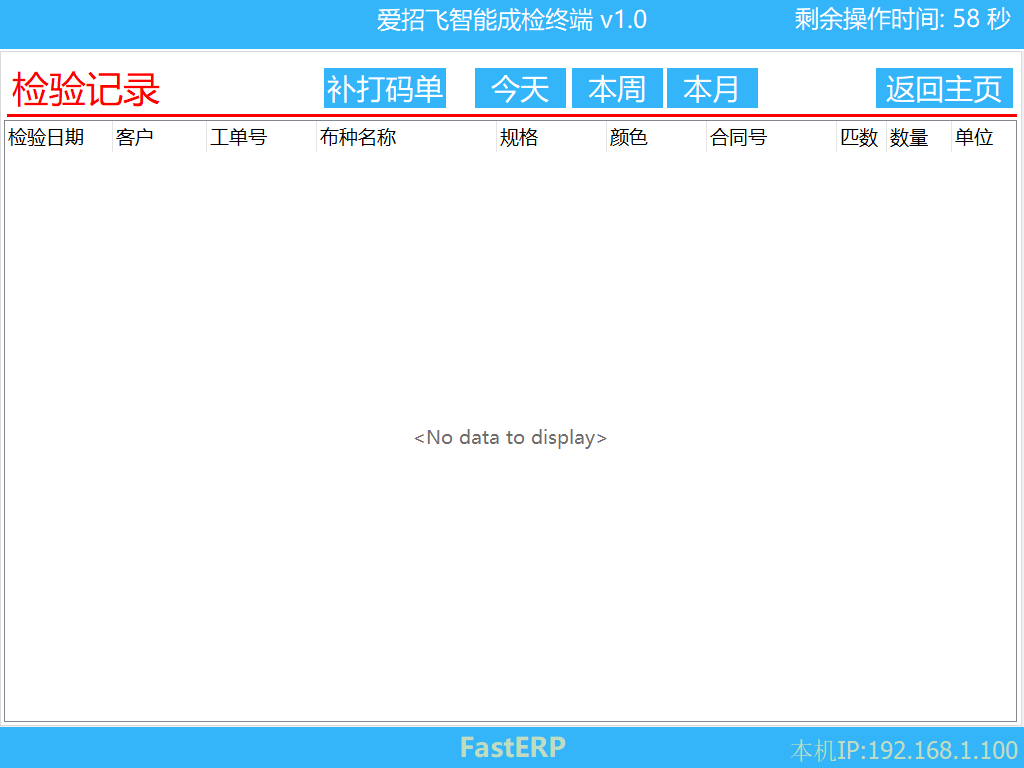Screen dimensions: 1024x768
Task: Click the 匹数 column header
Action: click(861, 137)
